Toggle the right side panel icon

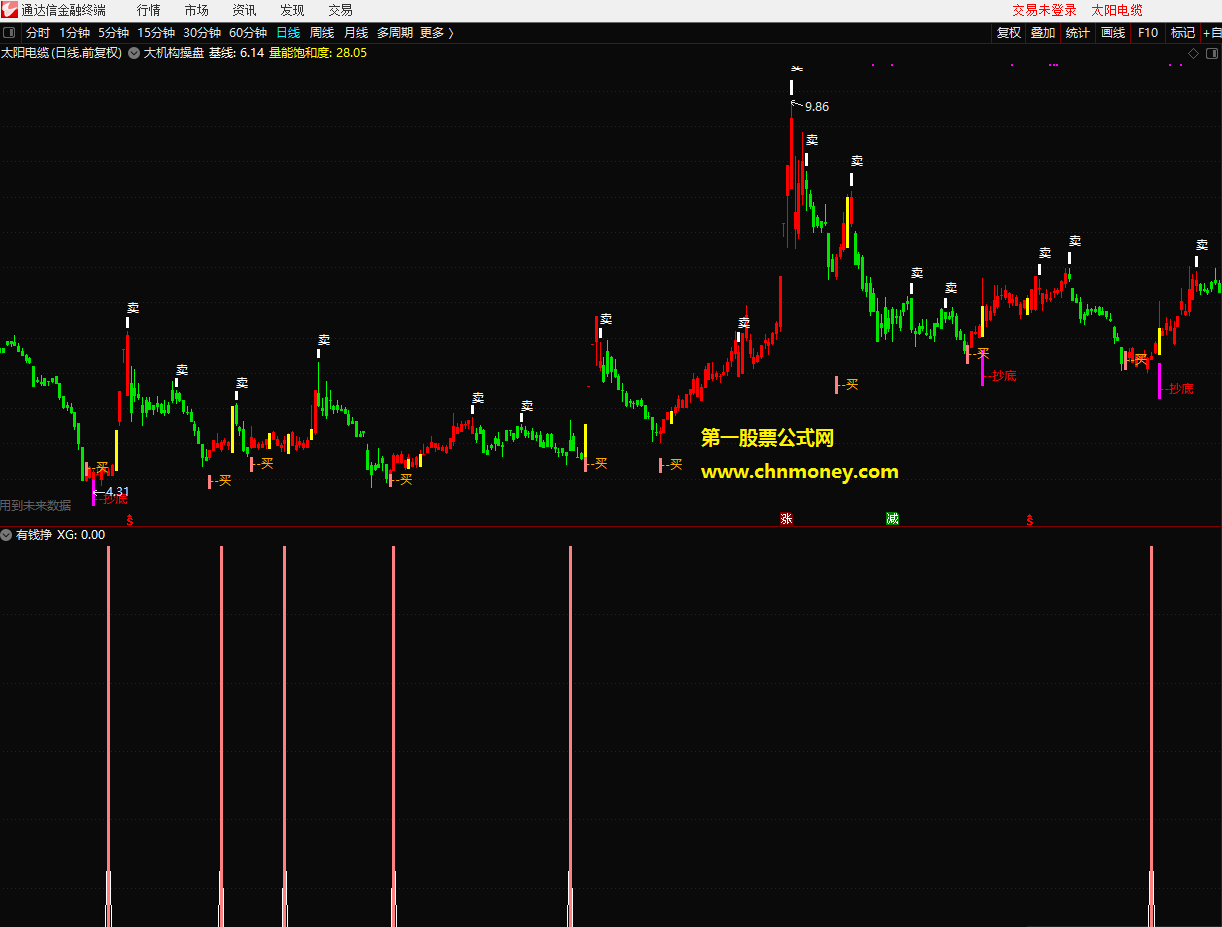pos(1211,53)
